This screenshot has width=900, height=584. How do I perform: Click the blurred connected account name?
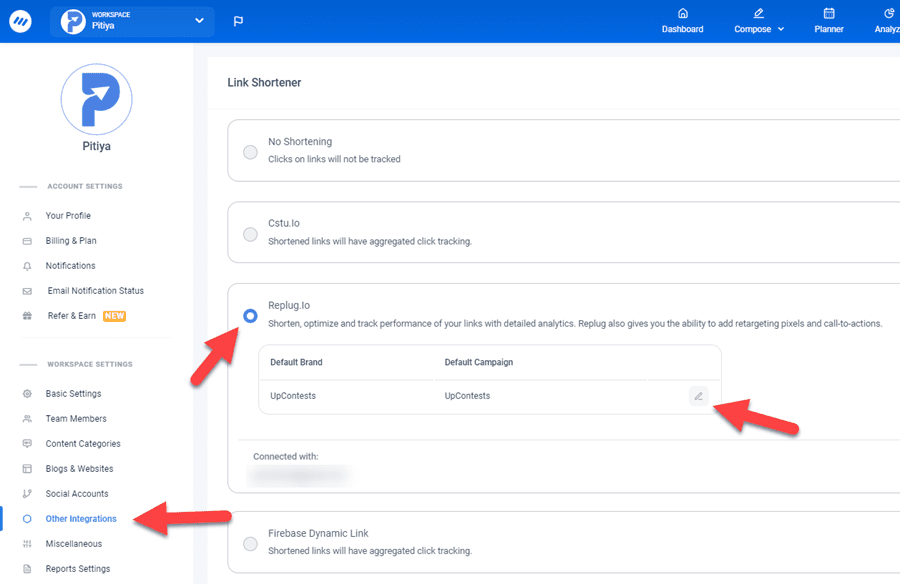[300, 475]
